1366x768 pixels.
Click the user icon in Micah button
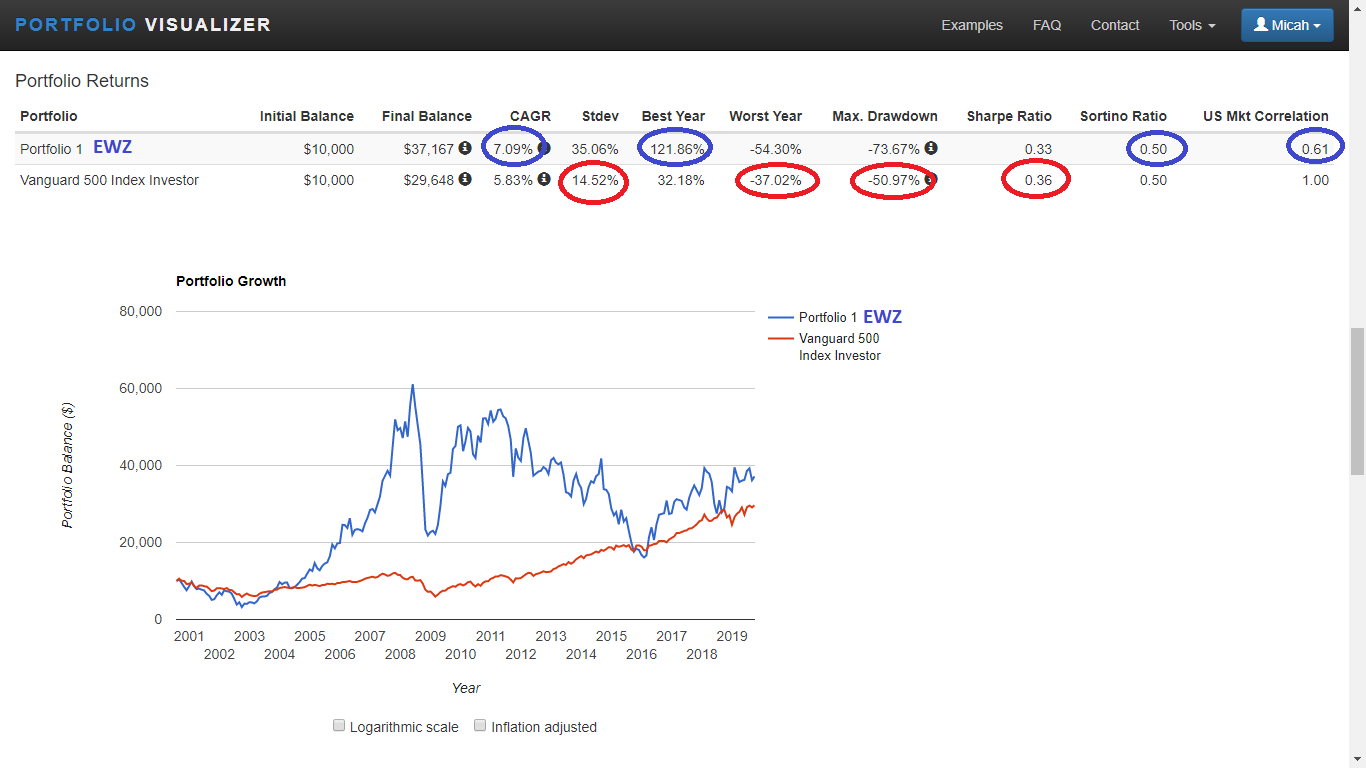pyautogui.click(x=1260, y=25)
